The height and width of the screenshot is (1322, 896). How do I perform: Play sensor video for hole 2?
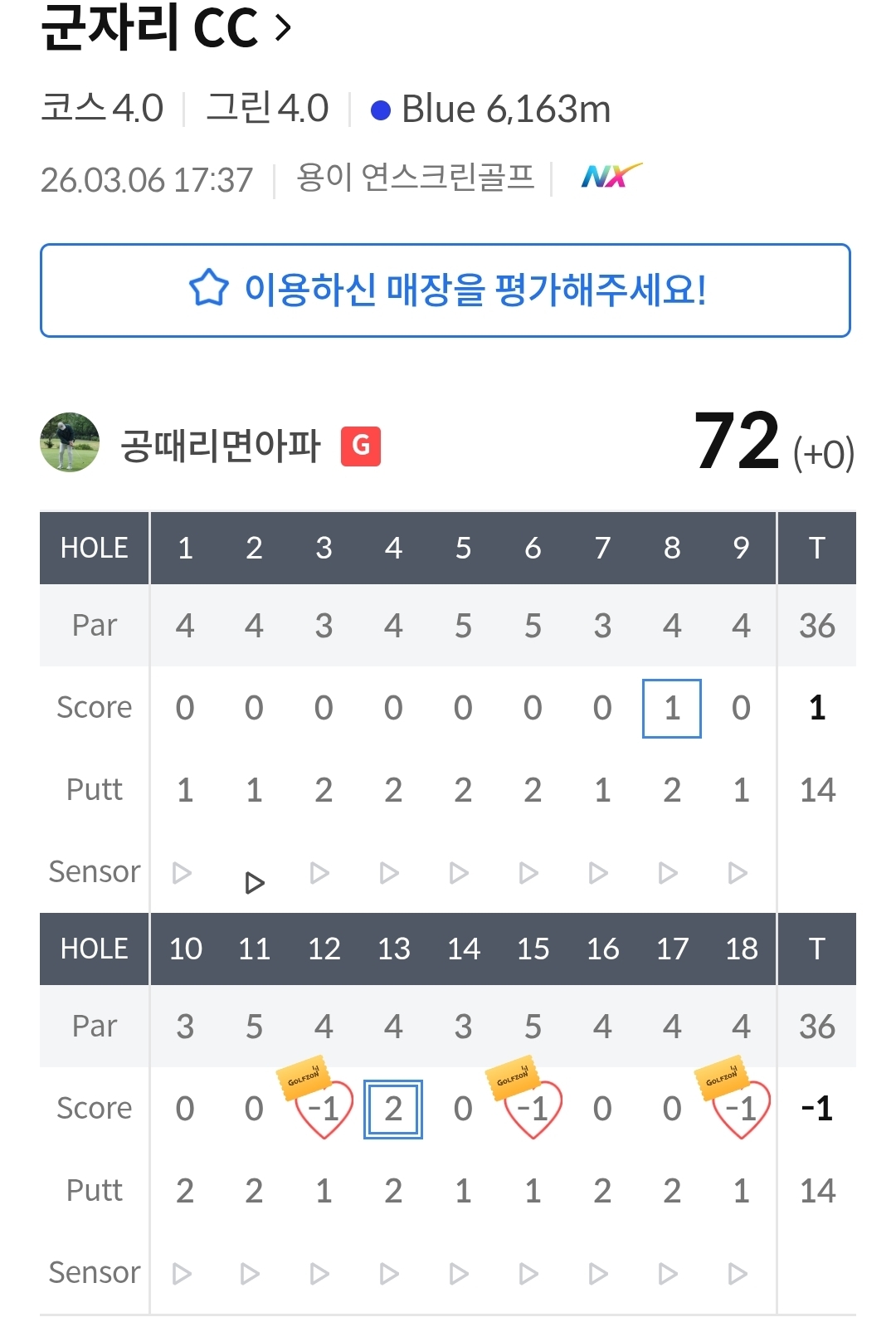click(255, 882)
